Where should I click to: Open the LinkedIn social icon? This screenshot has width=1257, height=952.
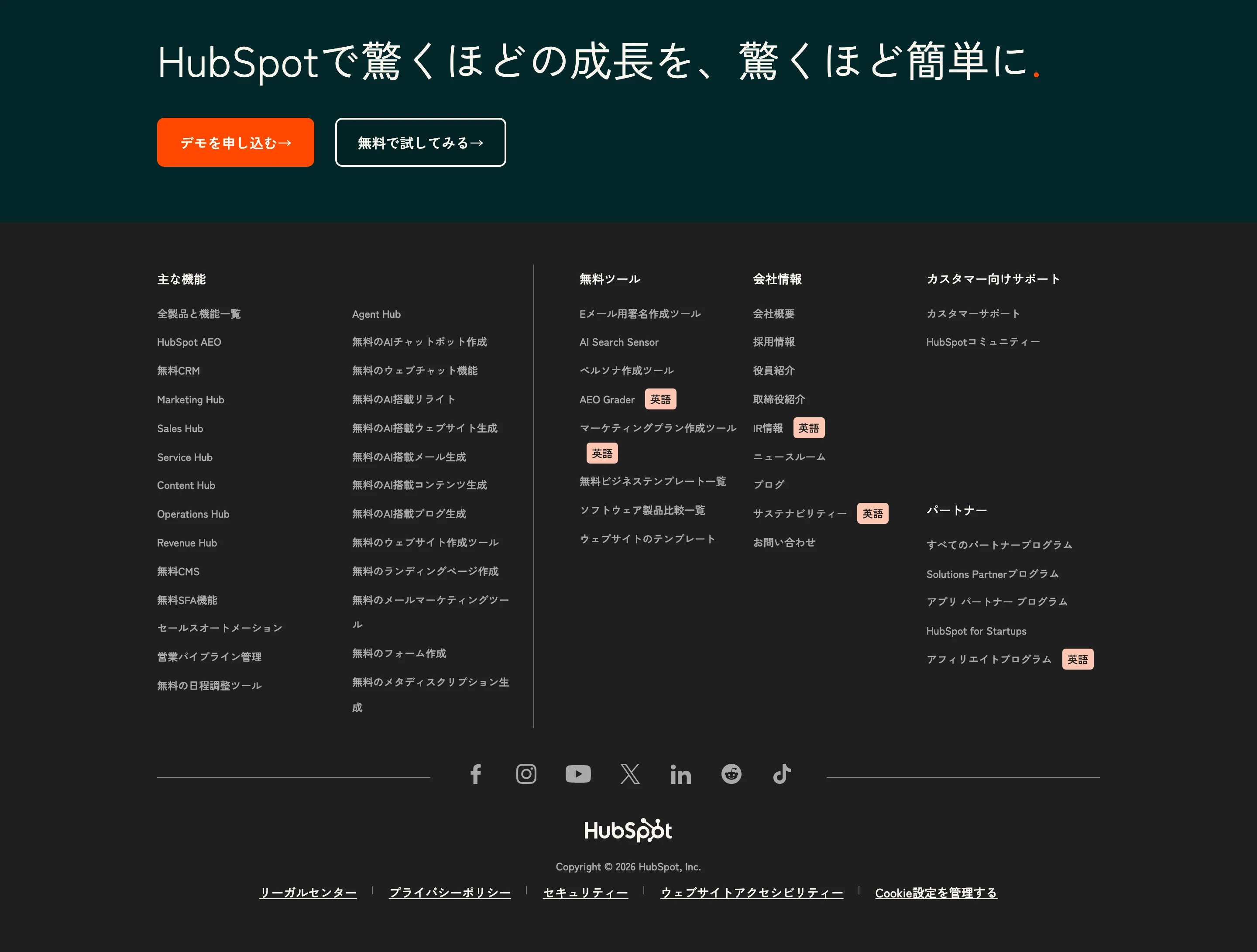pos(680,774)
